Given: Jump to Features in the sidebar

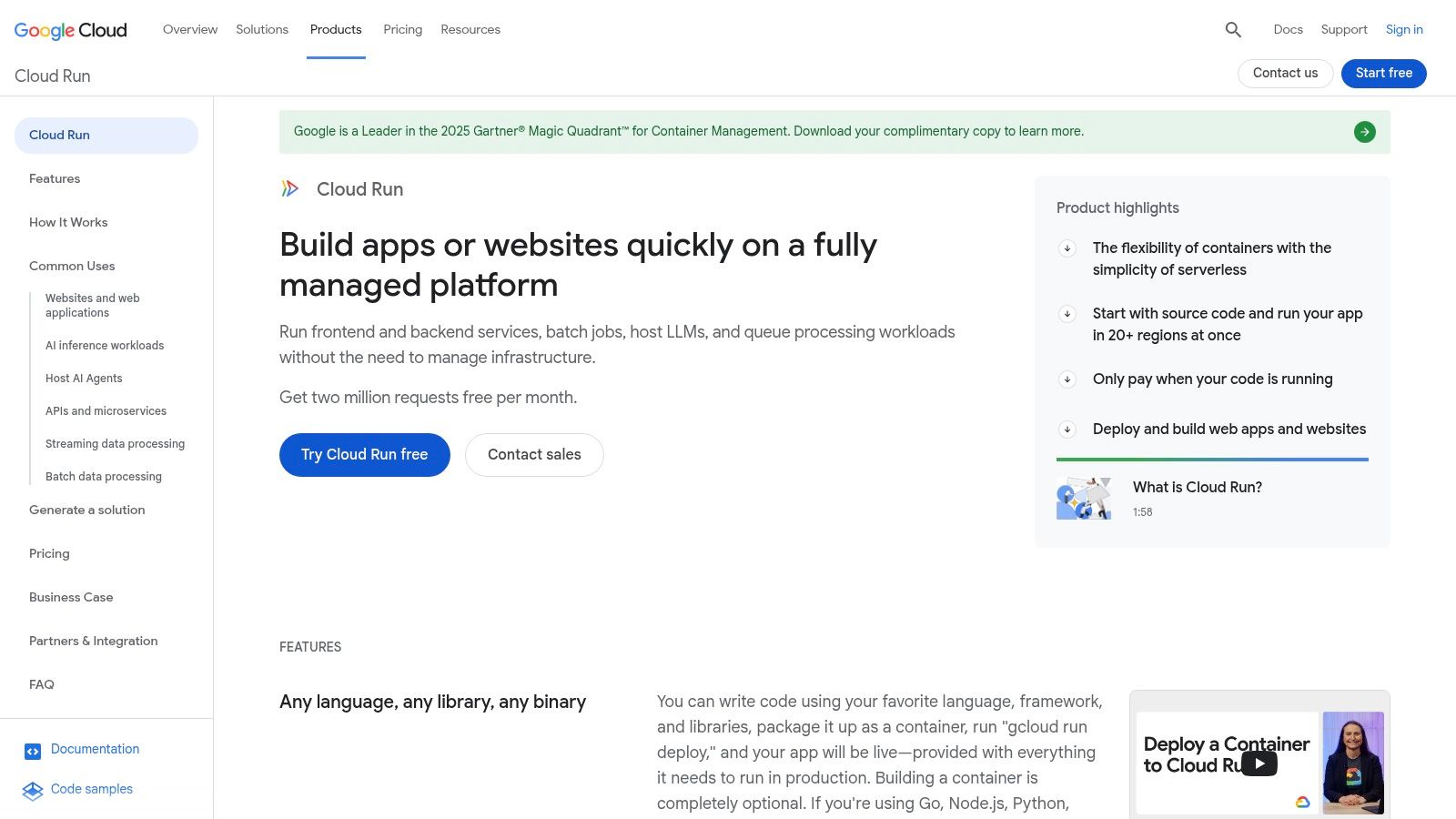Looking at the screenshot, I should [55, 178].
